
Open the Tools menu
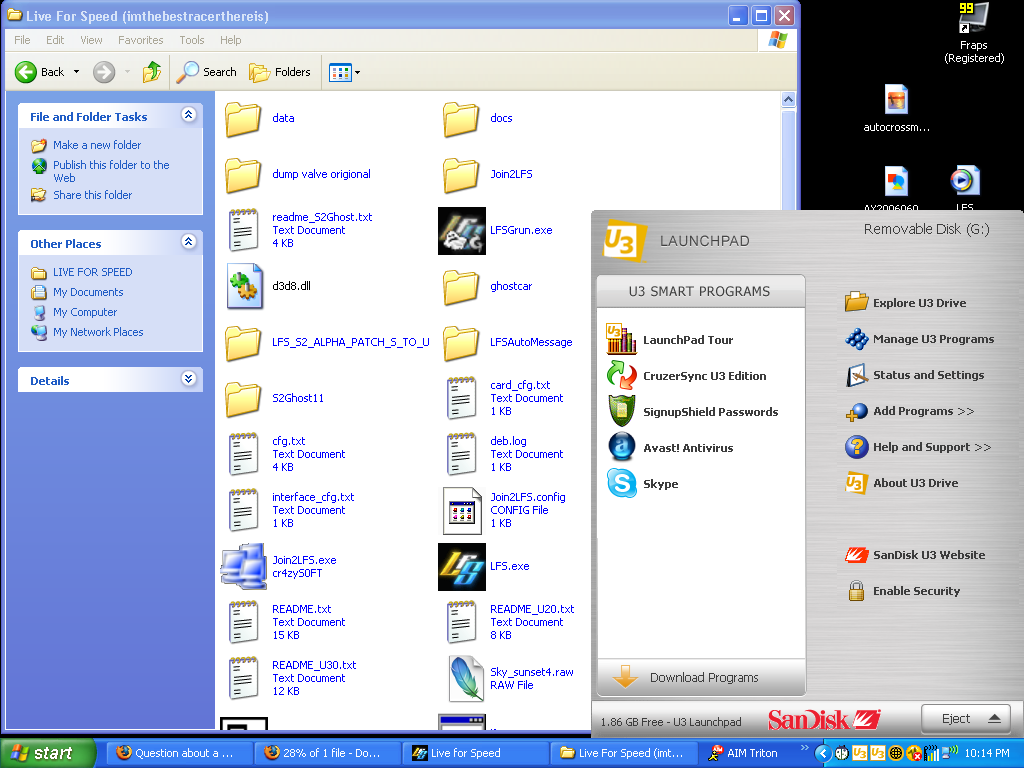[191, 40]
